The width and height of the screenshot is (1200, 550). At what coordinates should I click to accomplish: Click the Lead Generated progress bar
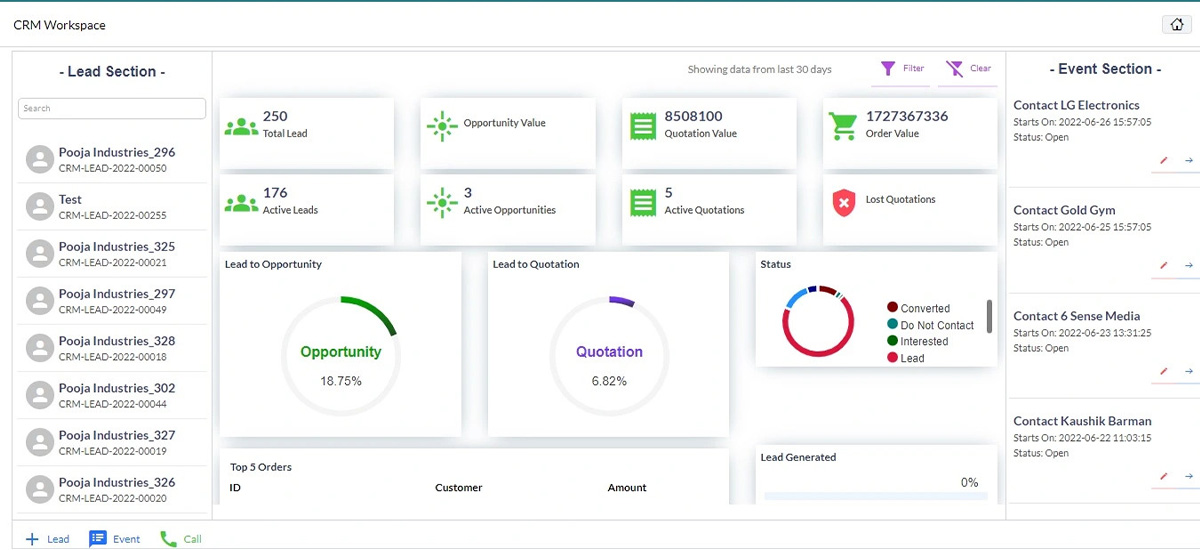point(876,495)
